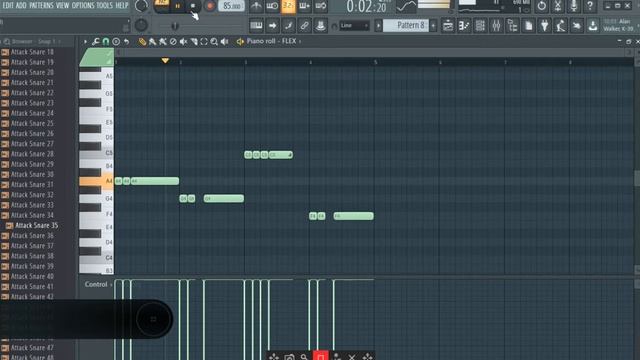This screenshot has height=360, width=640.
Task: Open the tempo tapper icon
Action: (x=561, y=26)
